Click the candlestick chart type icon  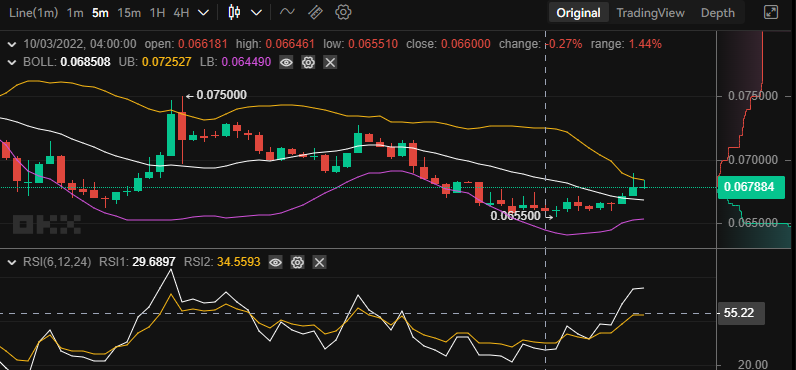pos(234,12)
